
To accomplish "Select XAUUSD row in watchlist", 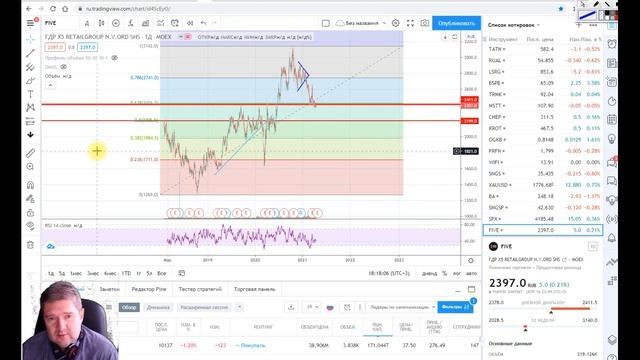I will pyautogui.click(x=543, y=185).
